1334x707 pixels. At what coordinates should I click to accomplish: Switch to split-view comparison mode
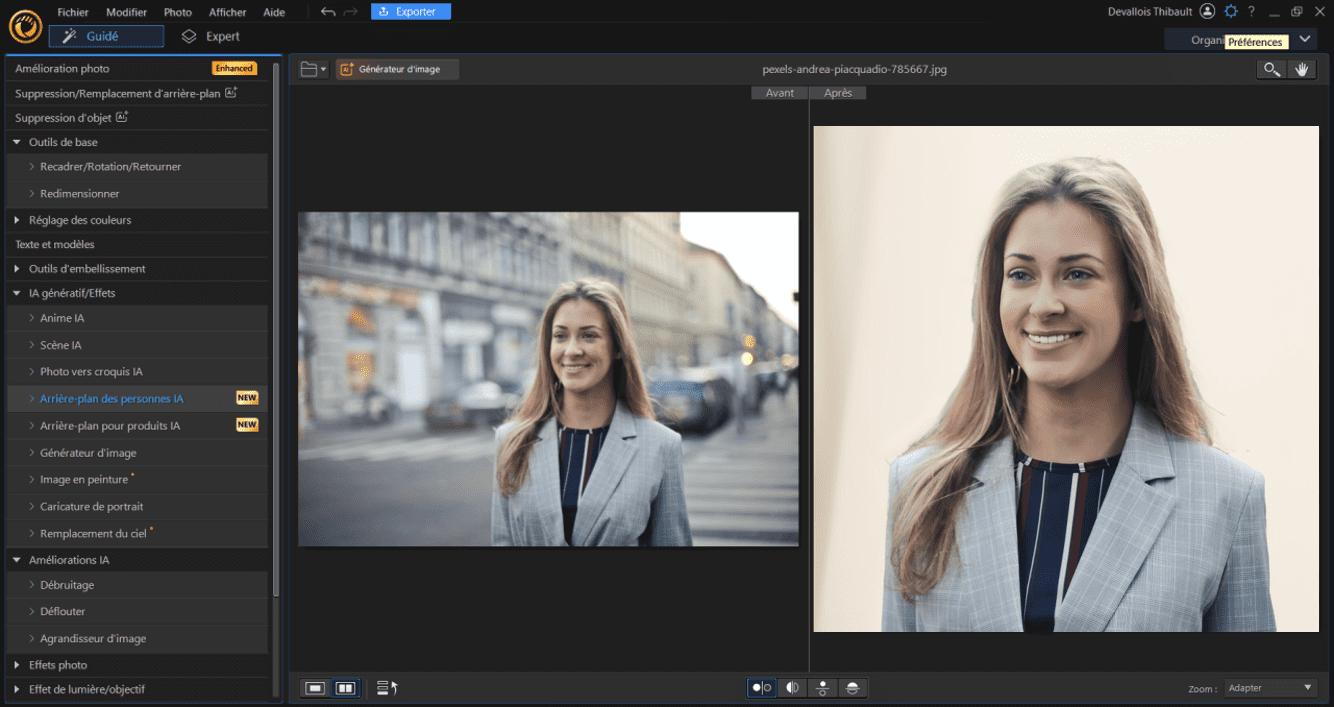tap(791, 688)
